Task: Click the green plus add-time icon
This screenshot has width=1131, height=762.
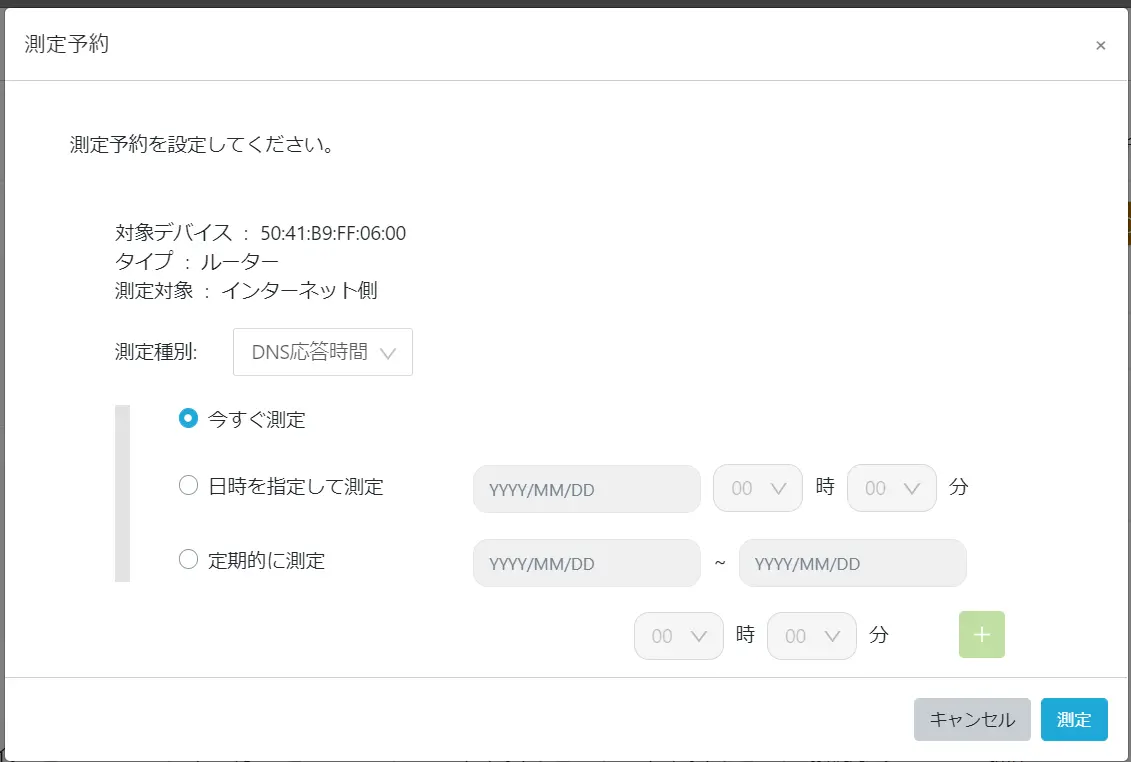Action: point(982,634)
